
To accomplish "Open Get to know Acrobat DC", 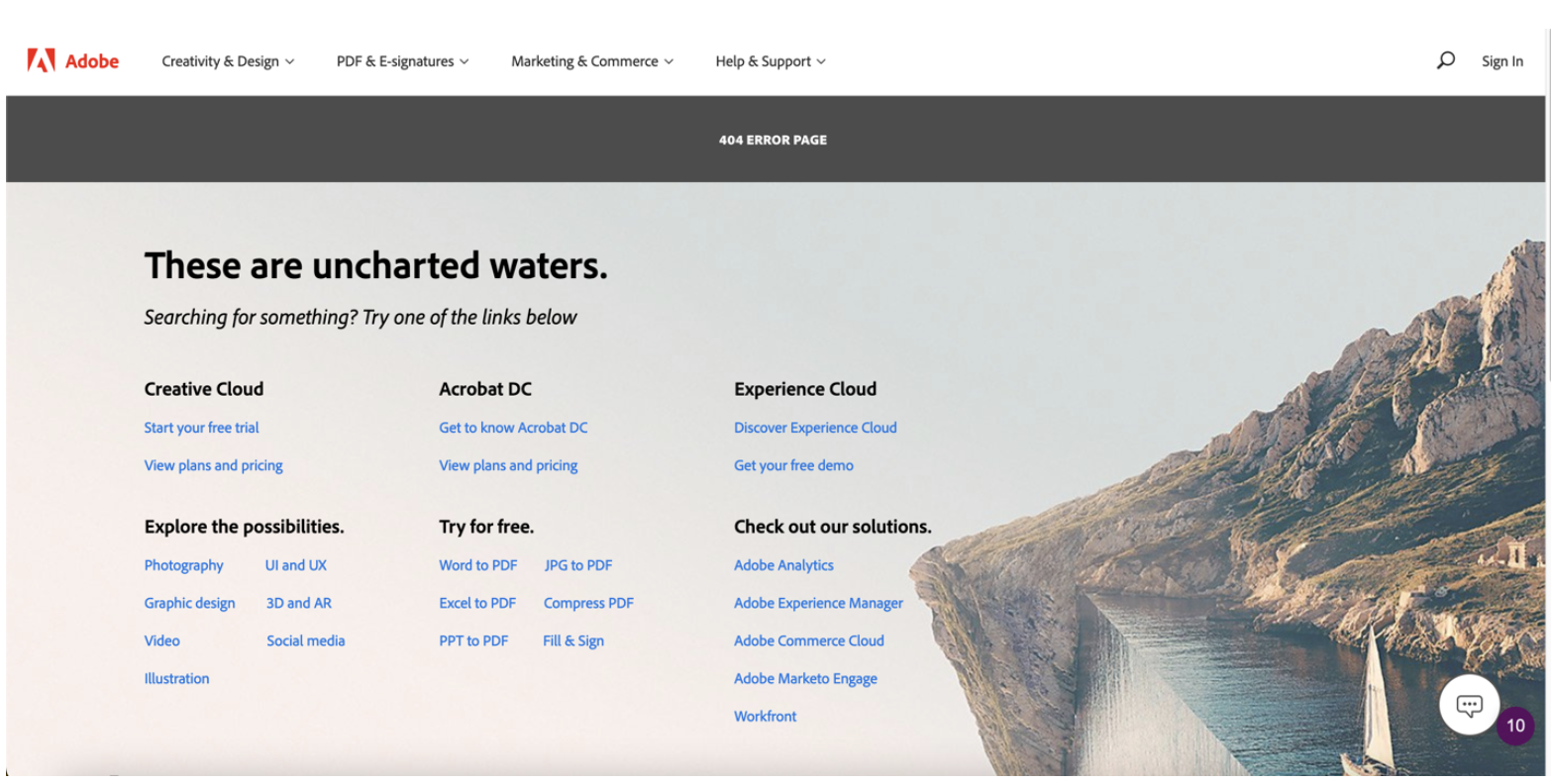I will (x=513, y=428).
